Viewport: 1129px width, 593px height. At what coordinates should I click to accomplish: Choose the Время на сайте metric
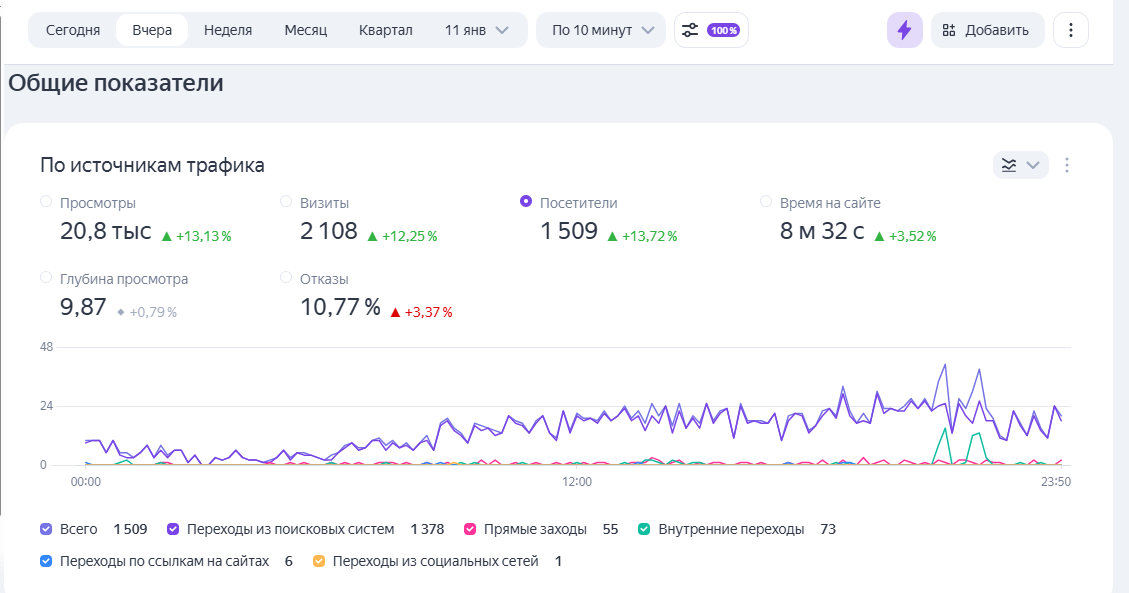click(x=766, y=202)
